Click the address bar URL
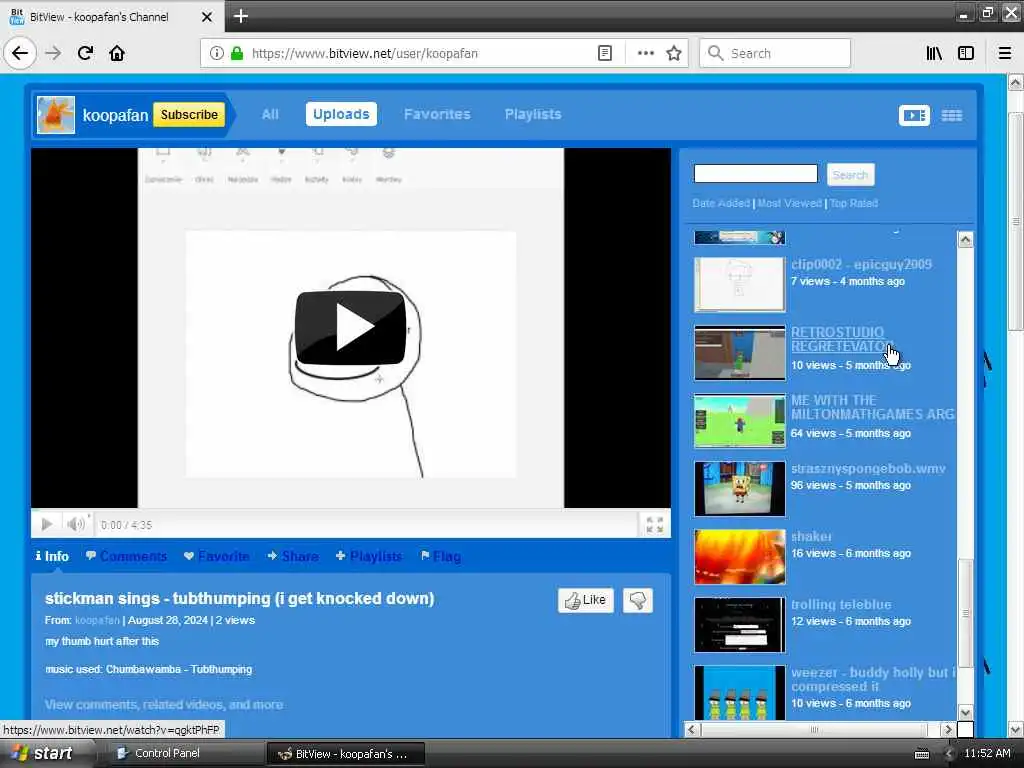Viewport: 1024px width, 768px height. click(364, 54)
